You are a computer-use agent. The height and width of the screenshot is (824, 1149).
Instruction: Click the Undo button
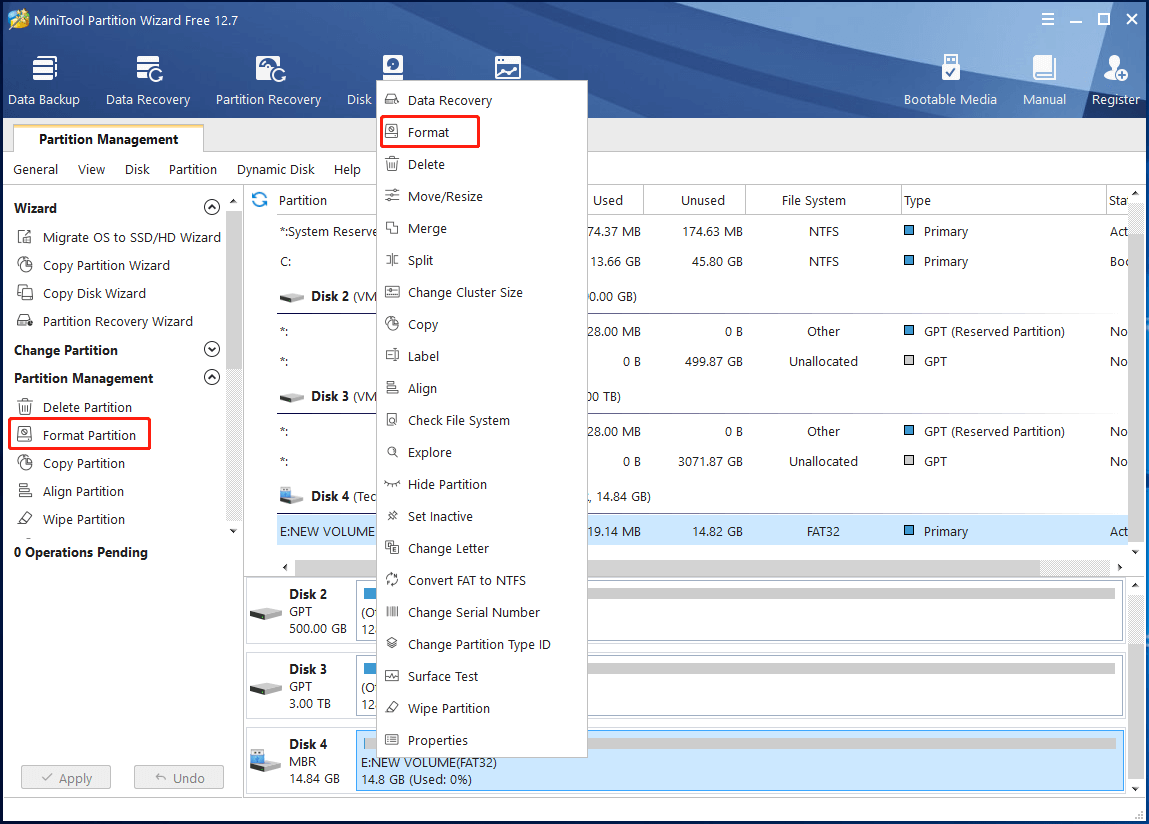pyautogui.click(x=179, y=777)
